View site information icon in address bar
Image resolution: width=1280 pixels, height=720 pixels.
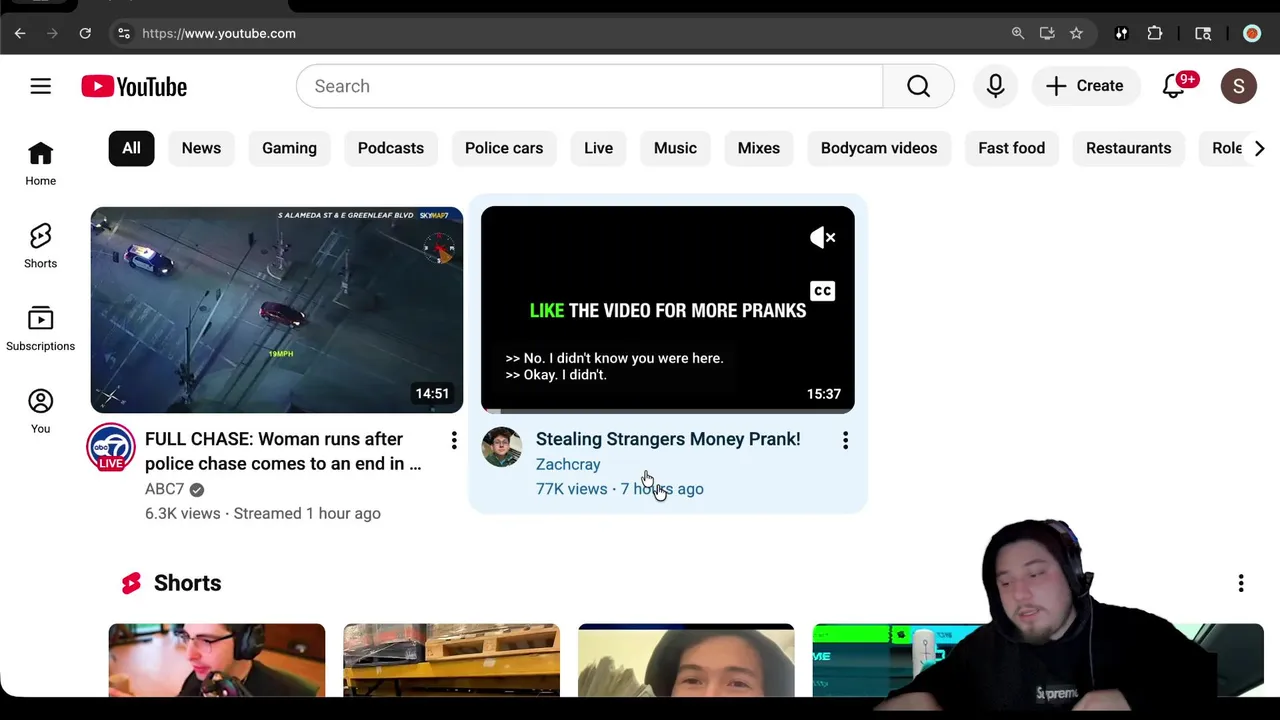tap(123, 33)
